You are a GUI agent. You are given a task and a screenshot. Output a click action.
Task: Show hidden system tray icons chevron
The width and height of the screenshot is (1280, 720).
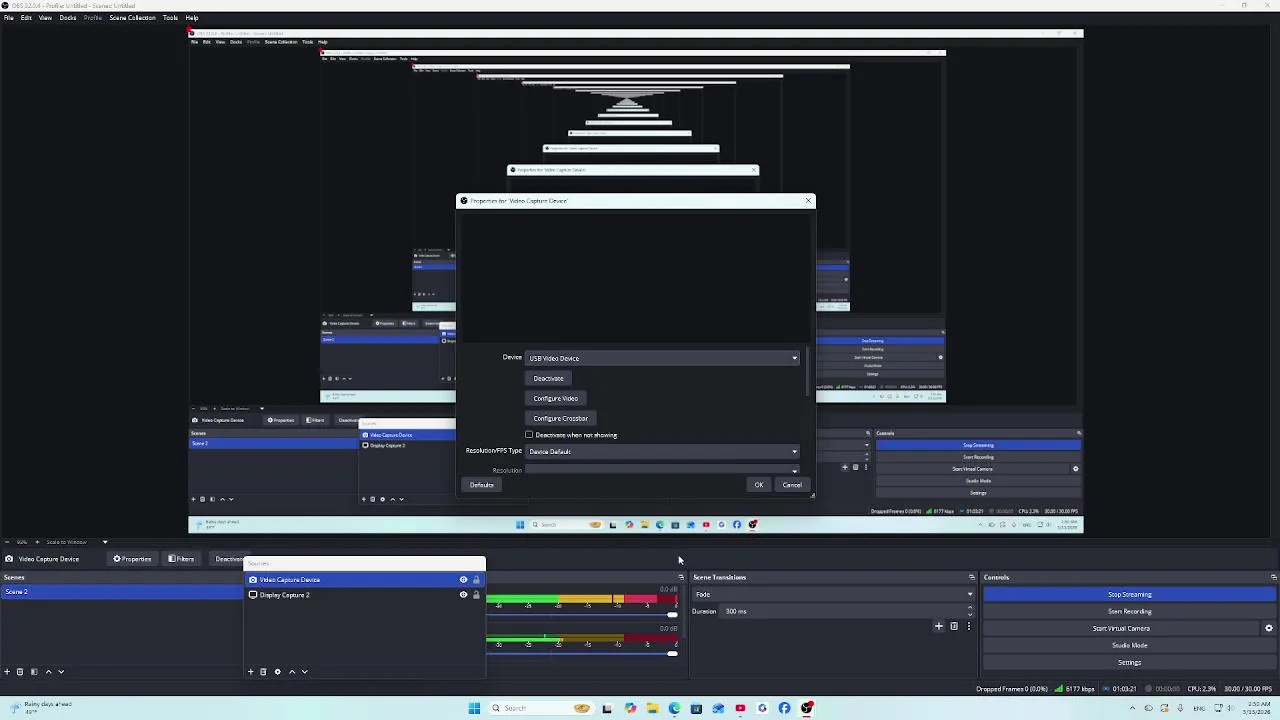[1132, 708]
